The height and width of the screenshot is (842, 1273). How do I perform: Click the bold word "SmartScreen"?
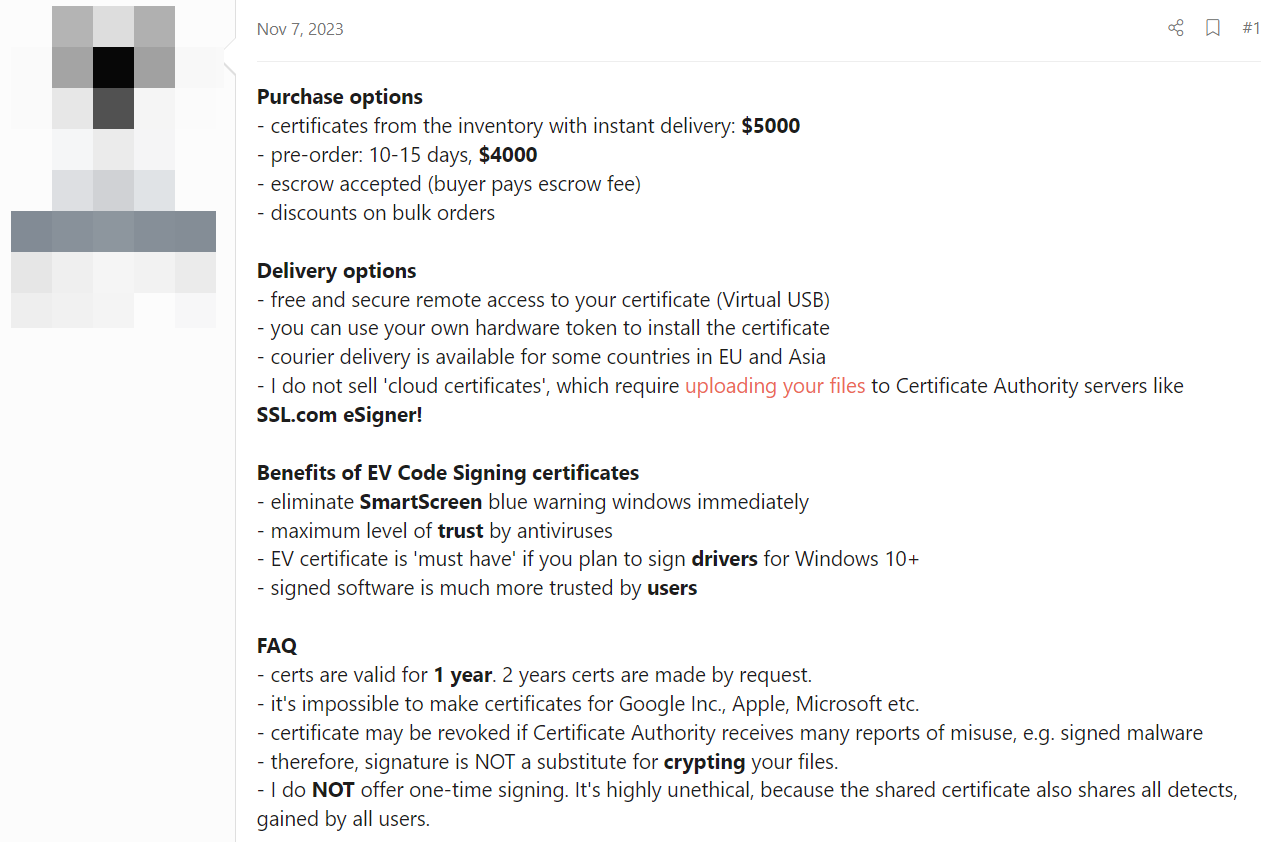pyautogui.click(x=421, y=502)
